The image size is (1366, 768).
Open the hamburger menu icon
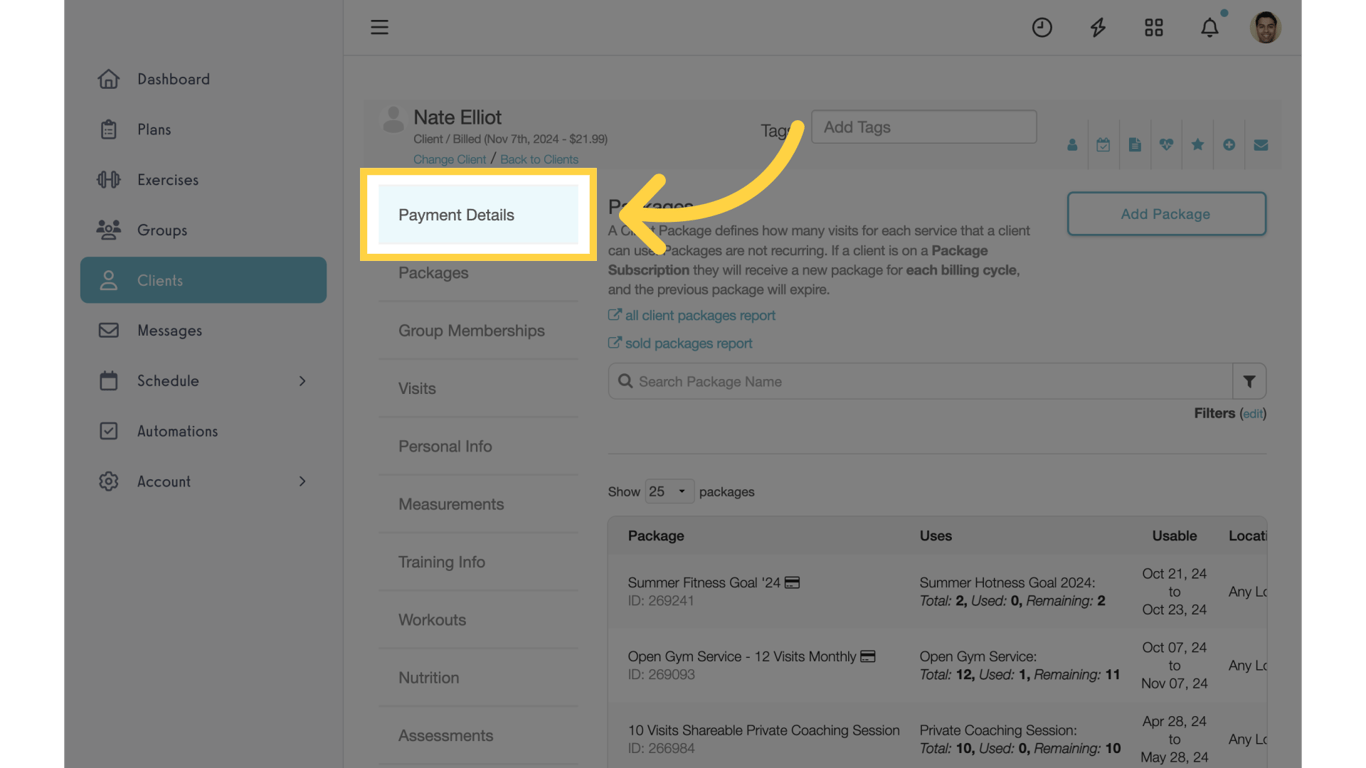pos(379,27)
